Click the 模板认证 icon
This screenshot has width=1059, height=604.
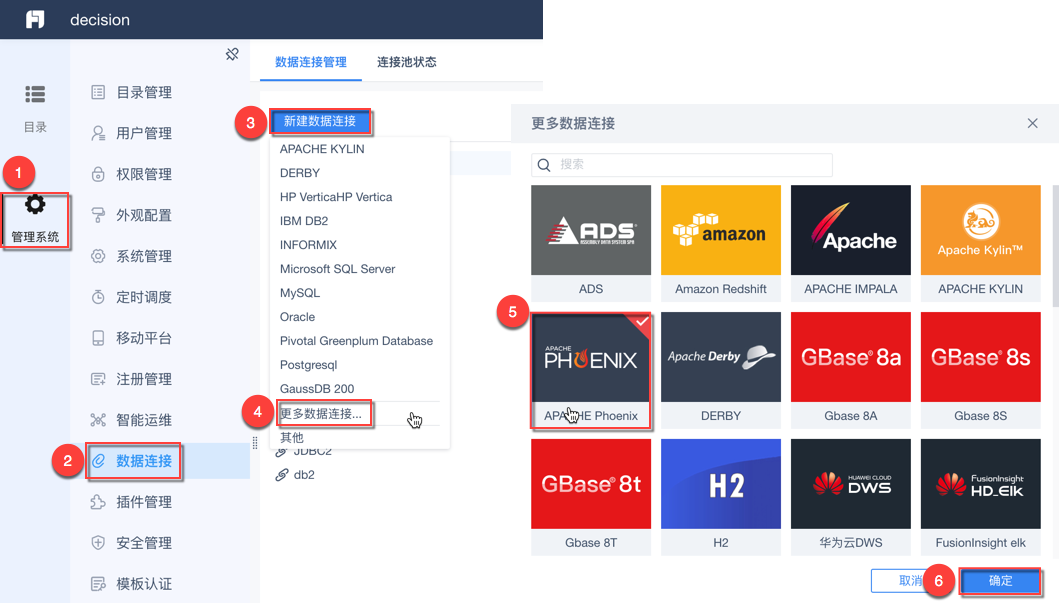click(98, 584)
